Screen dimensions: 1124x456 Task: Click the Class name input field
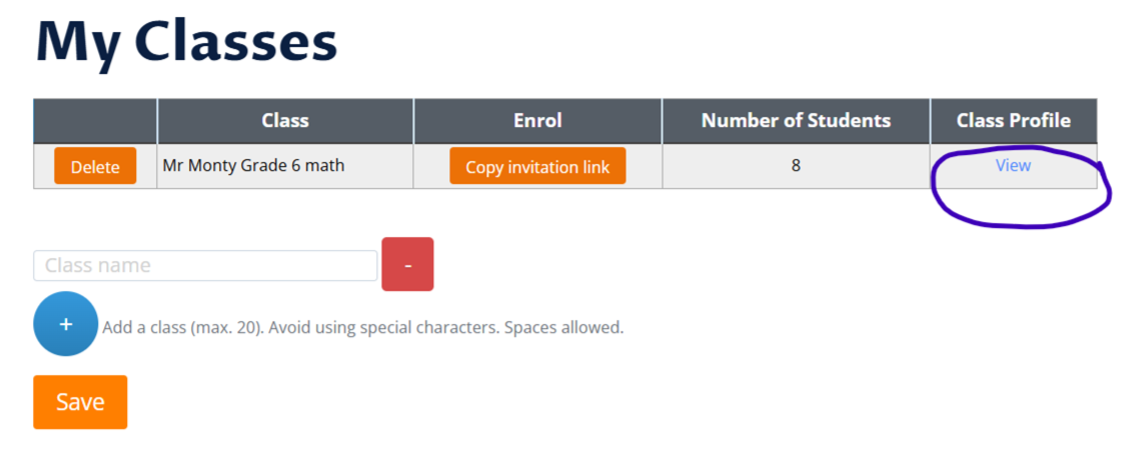click(x=205, y=266)
